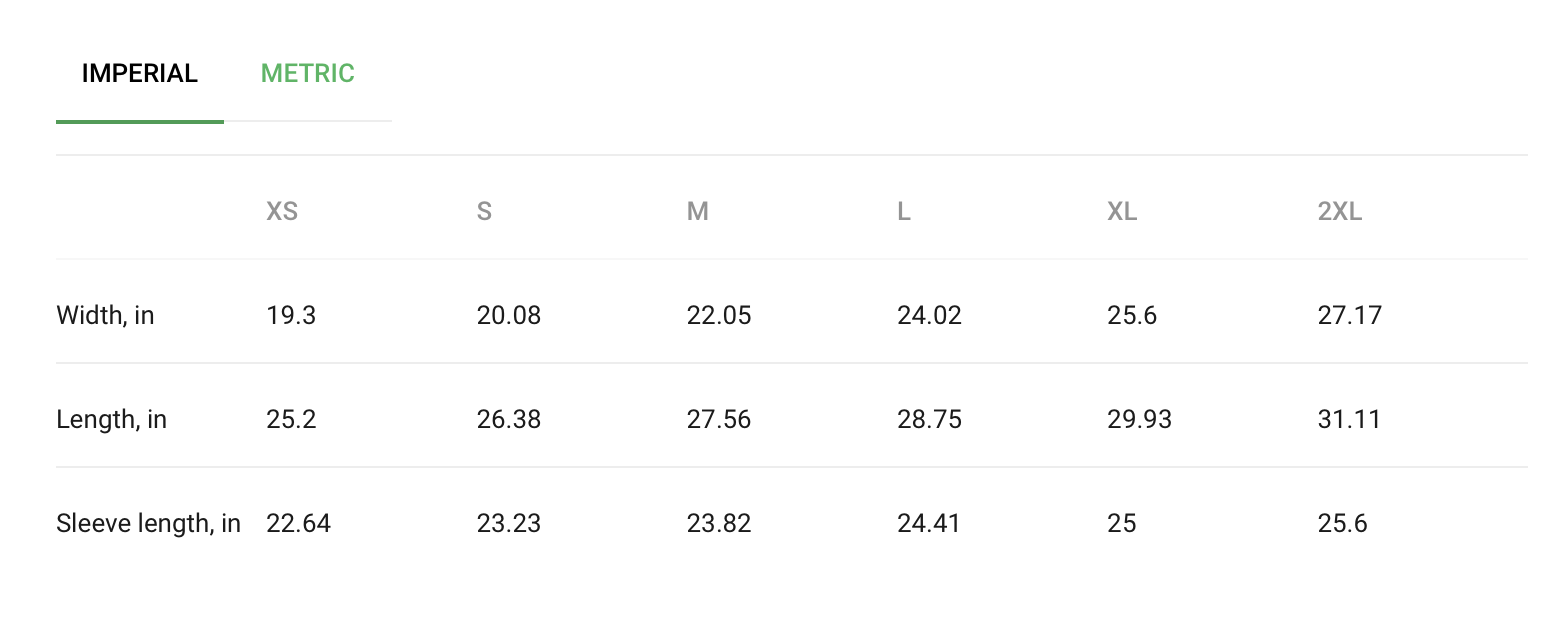Select the 22.05 width value for M
Screen dimensions: 1550x638
719,316
